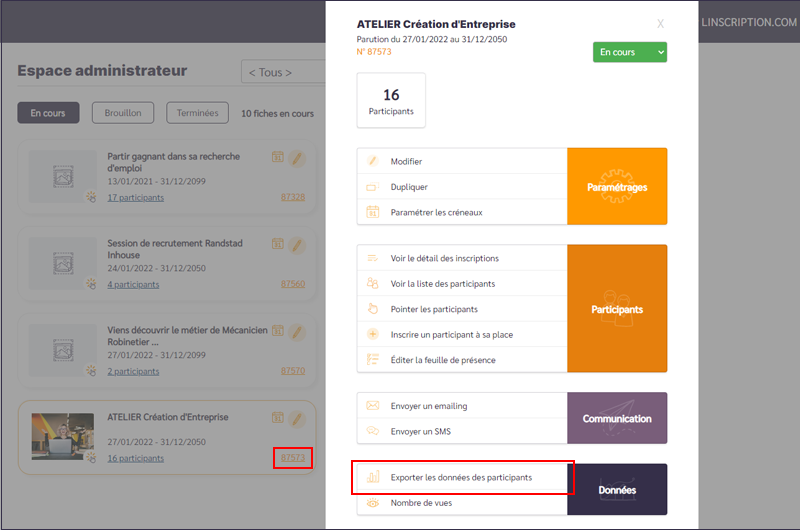Expand the Tous filter dropdown
The width and height of the screenshot is (800, 530).
(x=282, y=72)
